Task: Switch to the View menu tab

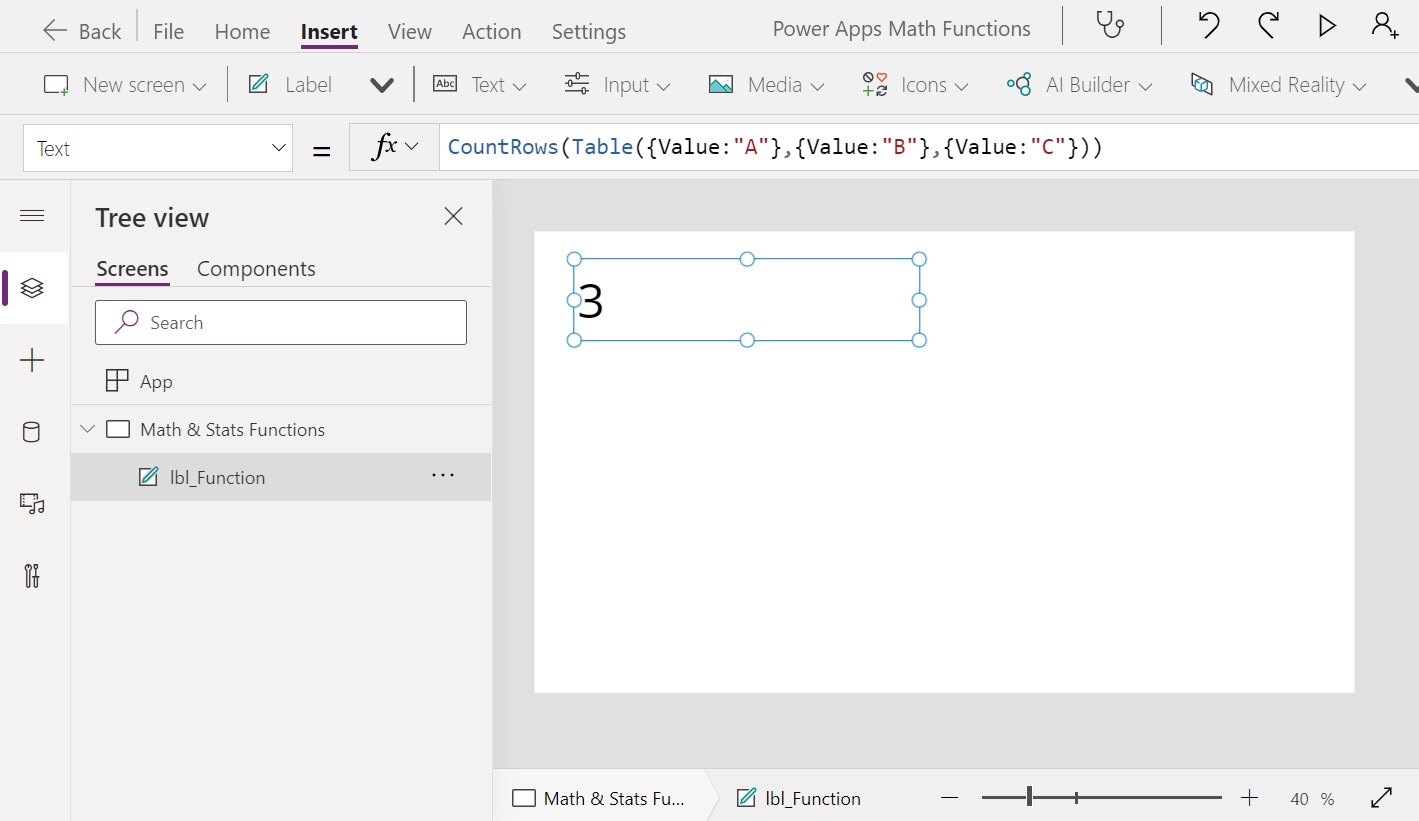Action: coord(409,32)
